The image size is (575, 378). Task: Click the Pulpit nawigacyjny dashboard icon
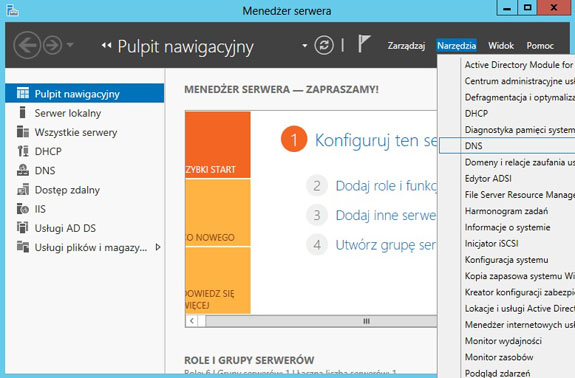[23, 93]
